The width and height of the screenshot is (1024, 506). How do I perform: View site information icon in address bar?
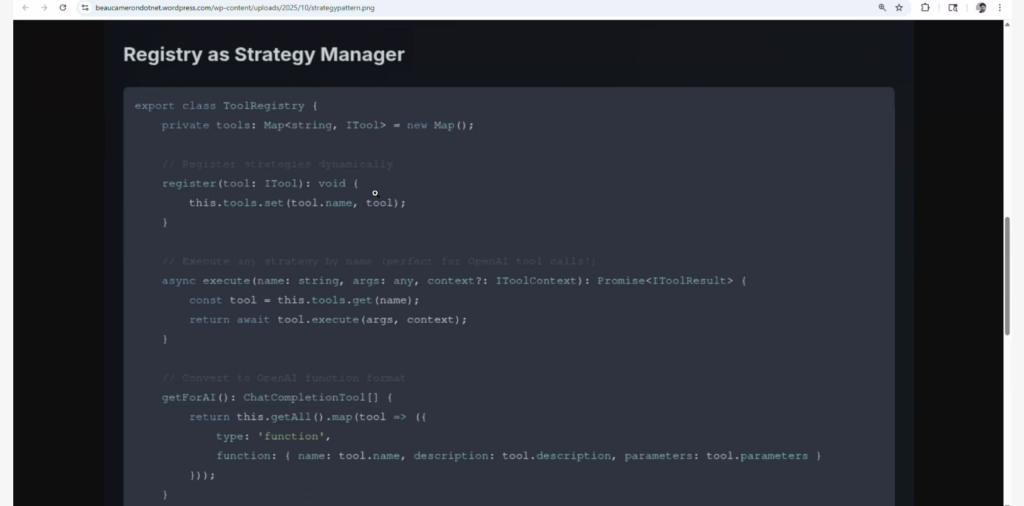tap(85, 8)
